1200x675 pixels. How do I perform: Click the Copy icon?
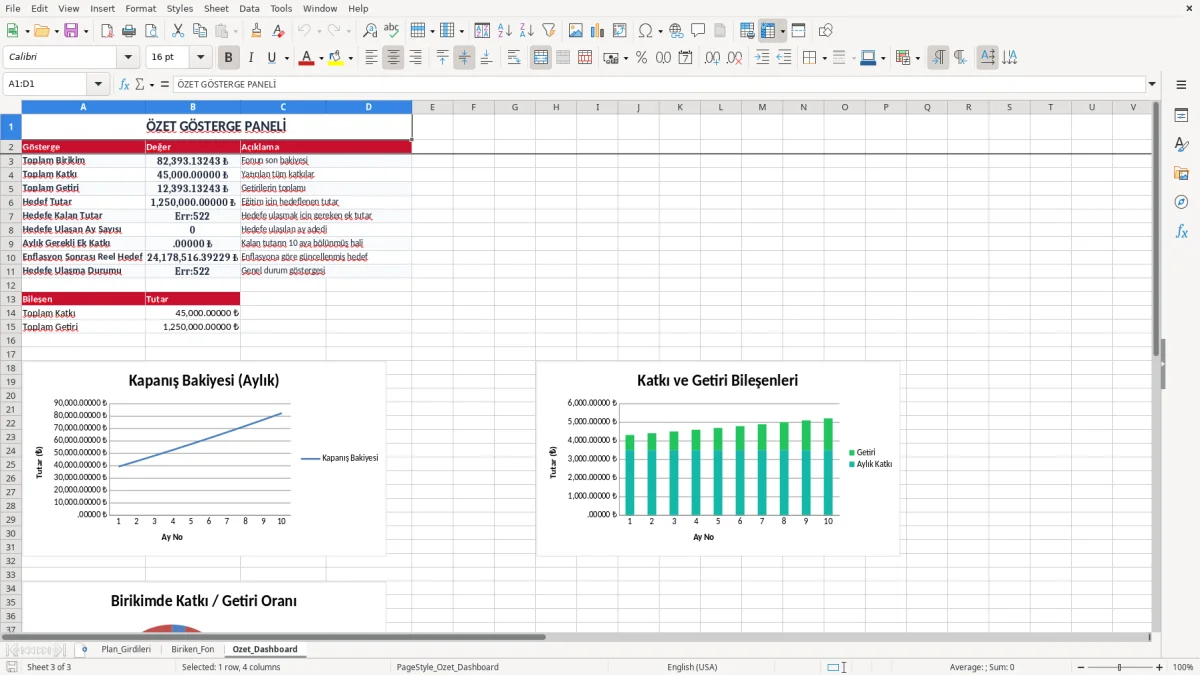point(199,31)
